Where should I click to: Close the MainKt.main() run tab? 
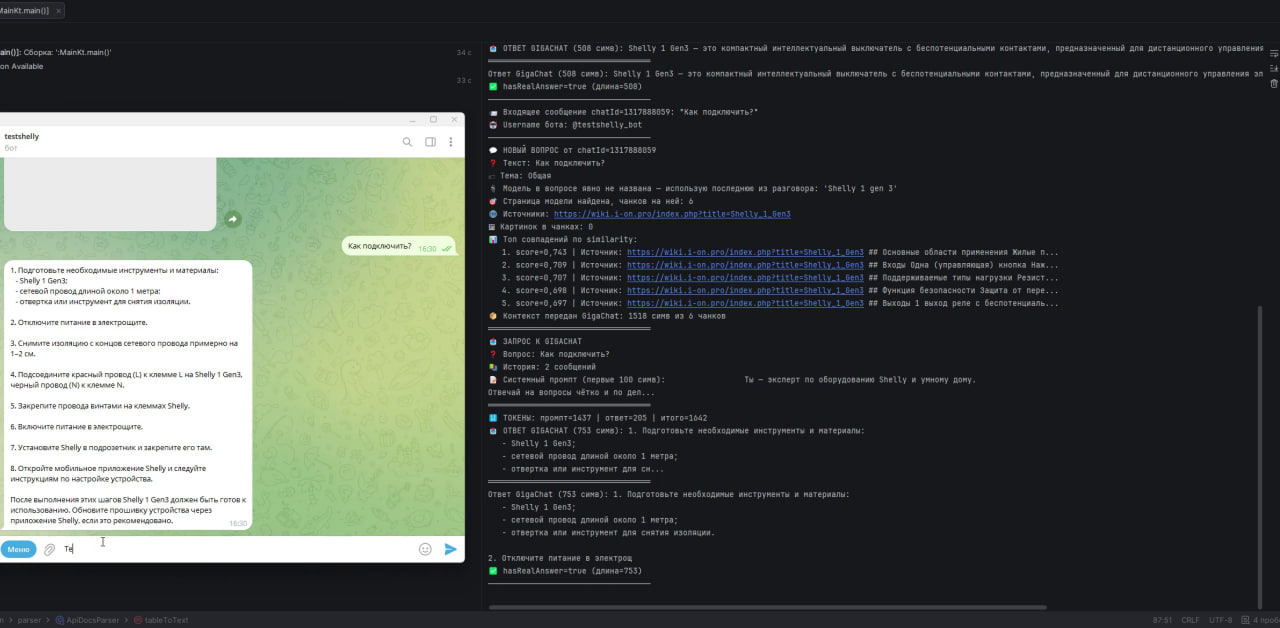[x=59, y=10]
